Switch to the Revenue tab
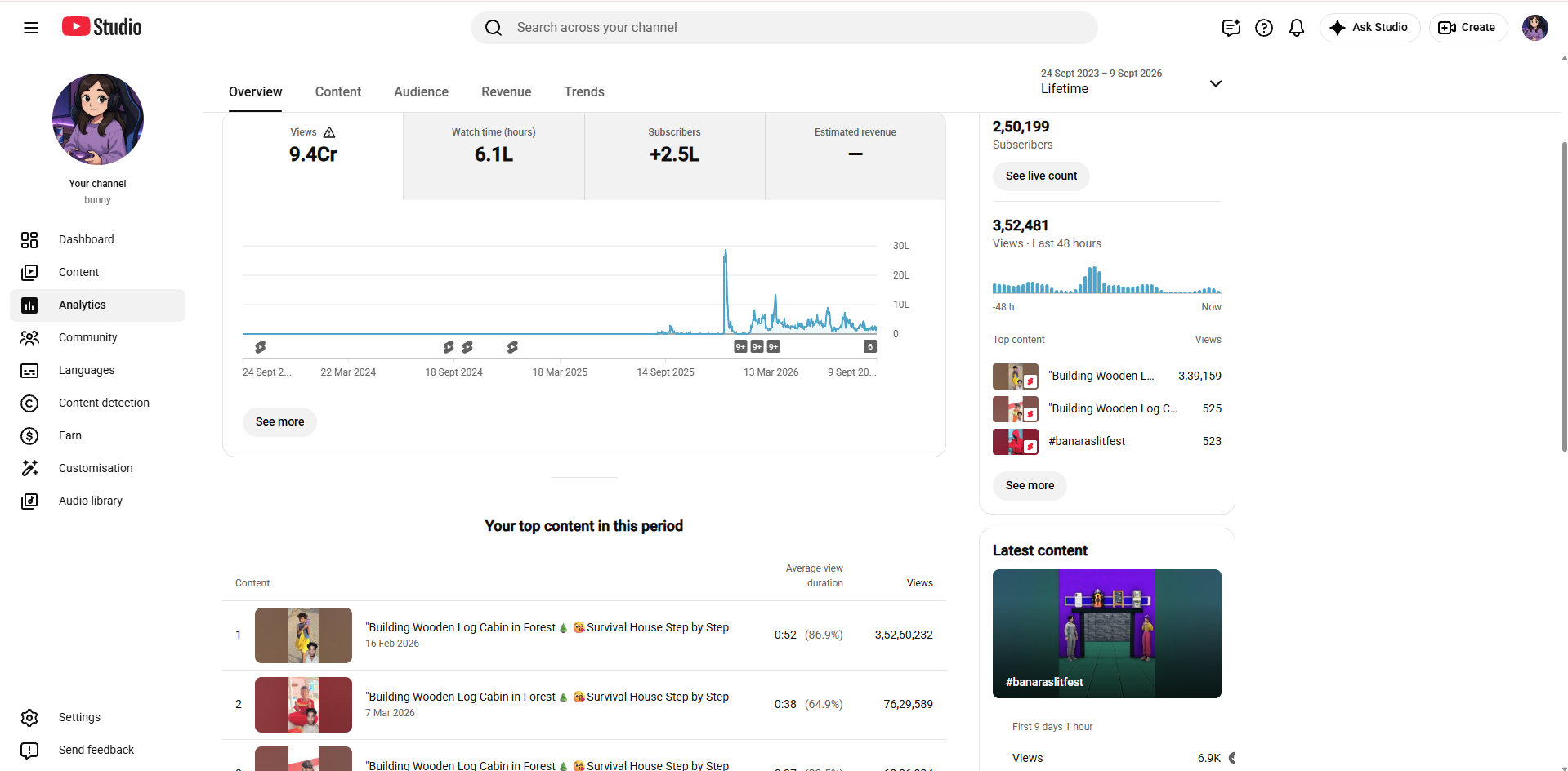Screen dimensions: 1568x771 click(x=506, y=92)
